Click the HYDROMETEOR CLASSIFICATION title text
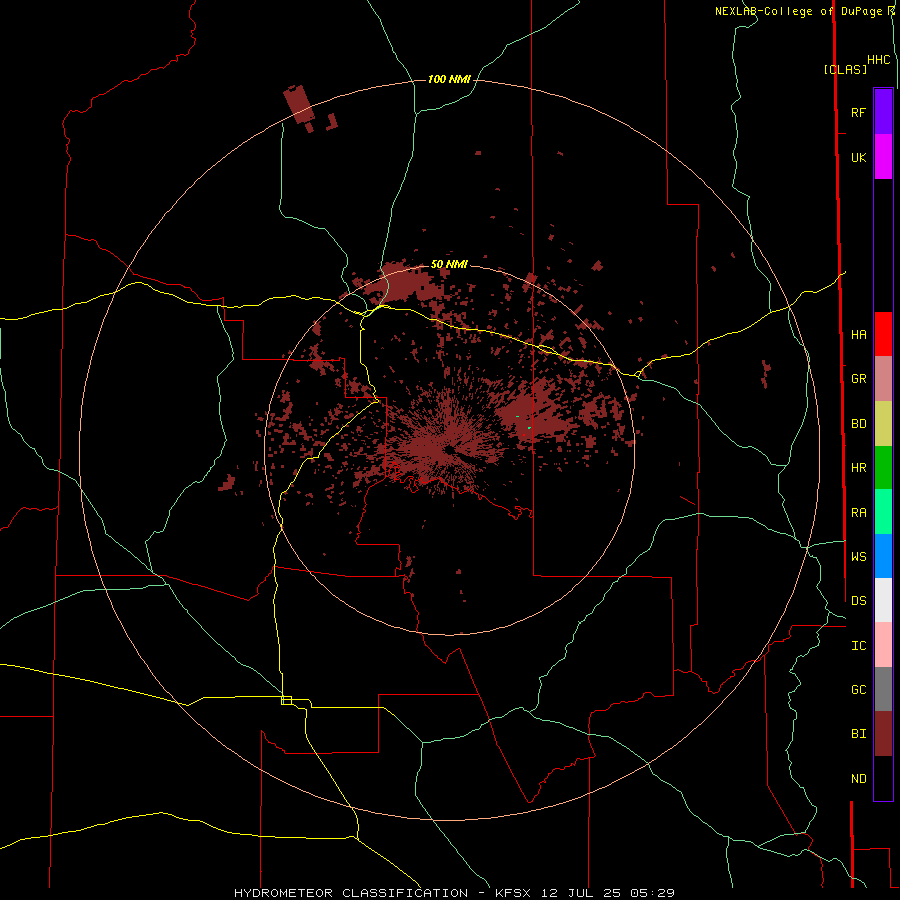Viewport: 900px width, 900px height. point(351,893)
